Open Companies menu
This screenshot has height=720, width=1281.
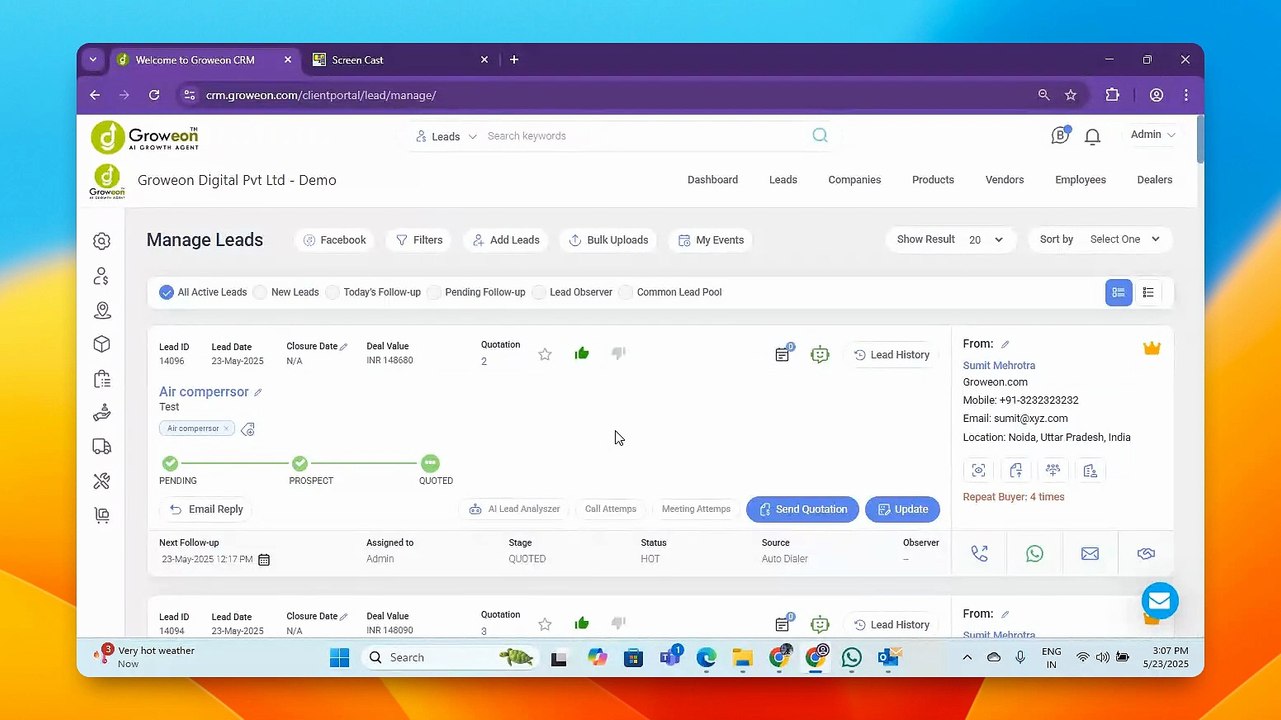[x=854, y=180]
